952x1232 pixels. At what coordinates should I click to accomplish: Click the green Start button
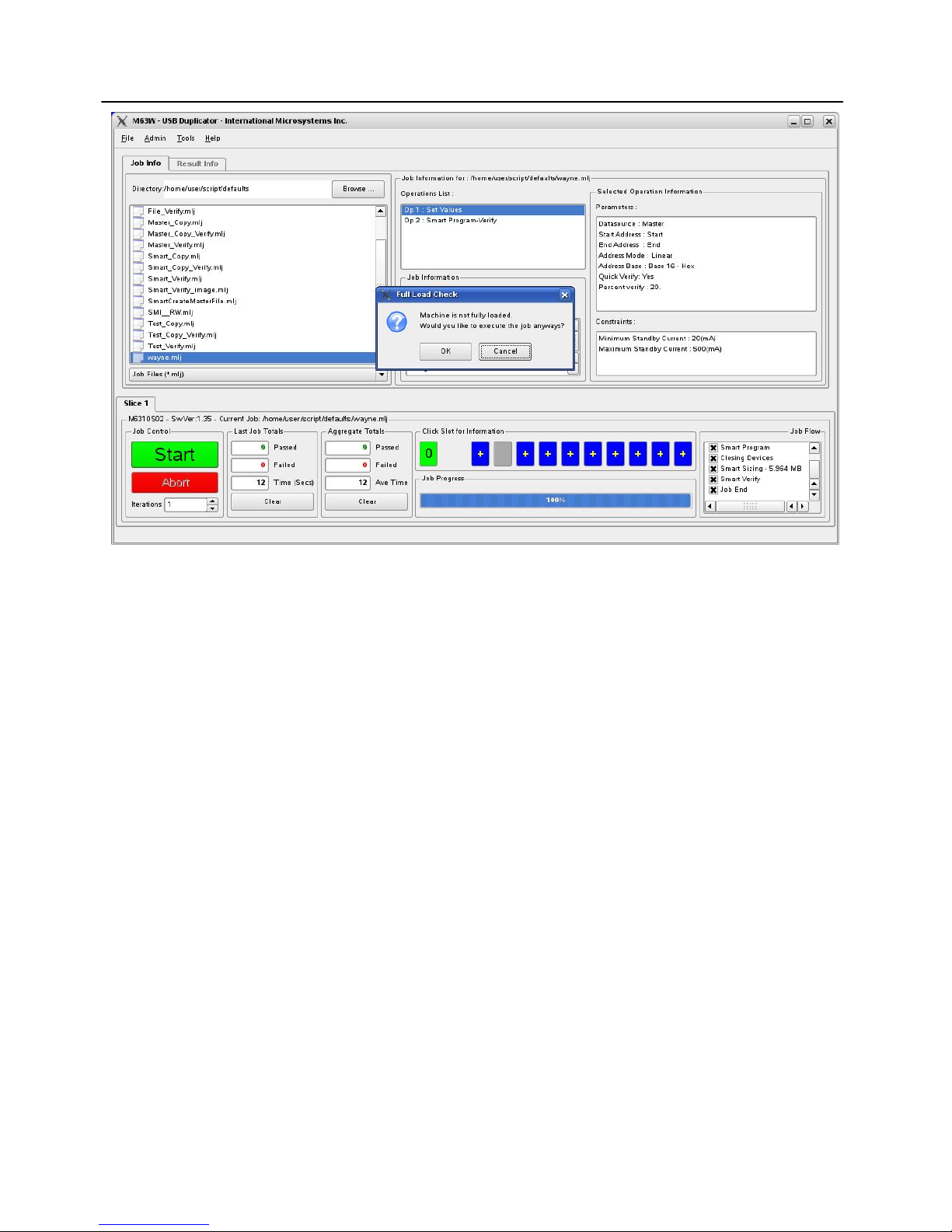tap(175, 455)
